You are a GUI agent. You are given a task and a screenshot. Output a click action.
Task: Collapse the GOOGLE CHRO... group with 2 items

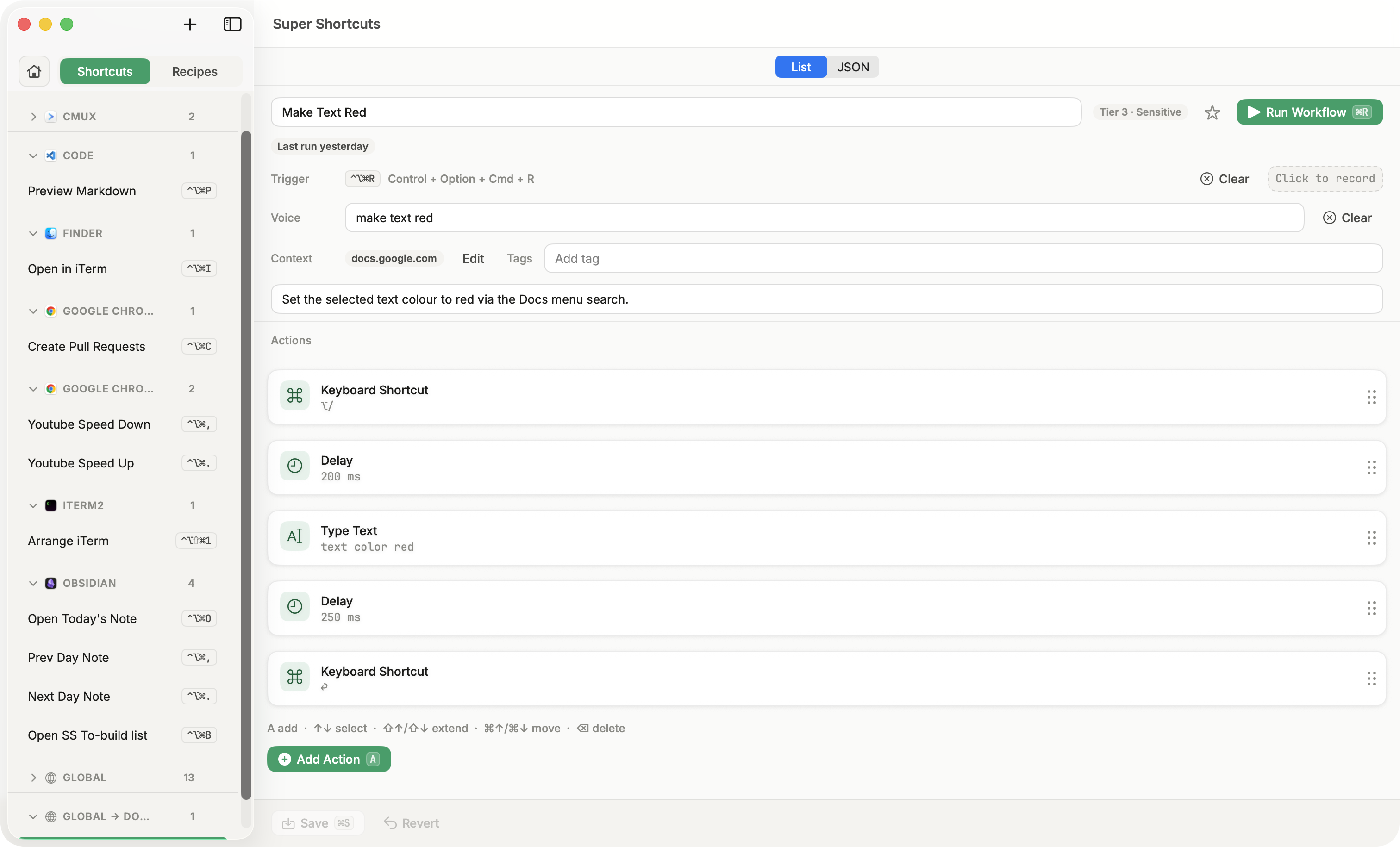[33, 389]
